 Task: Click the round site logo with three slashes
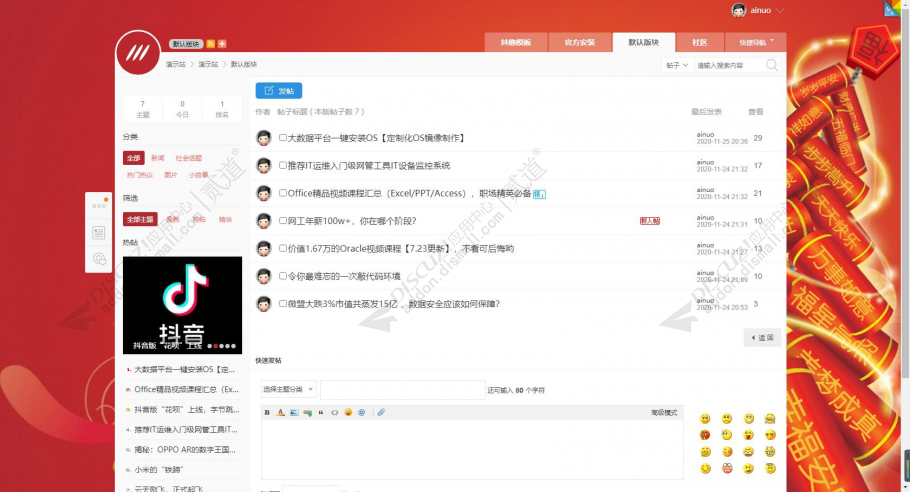138,53
